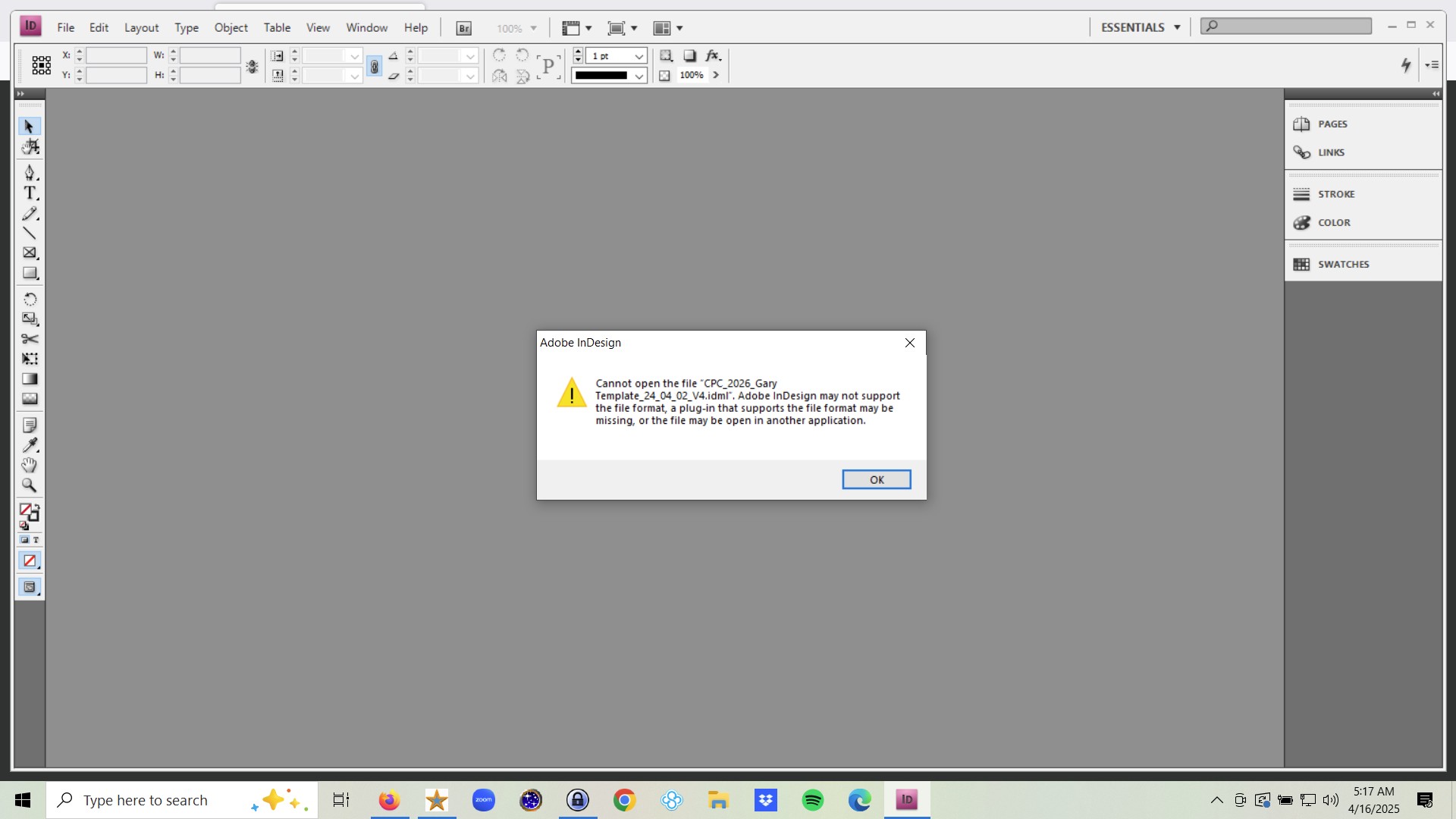Image resolution: width=1456 pixels, height=819 pixels.
Task: Open the Layout menu
Action: pyautogui.click(x=141, y=27)
